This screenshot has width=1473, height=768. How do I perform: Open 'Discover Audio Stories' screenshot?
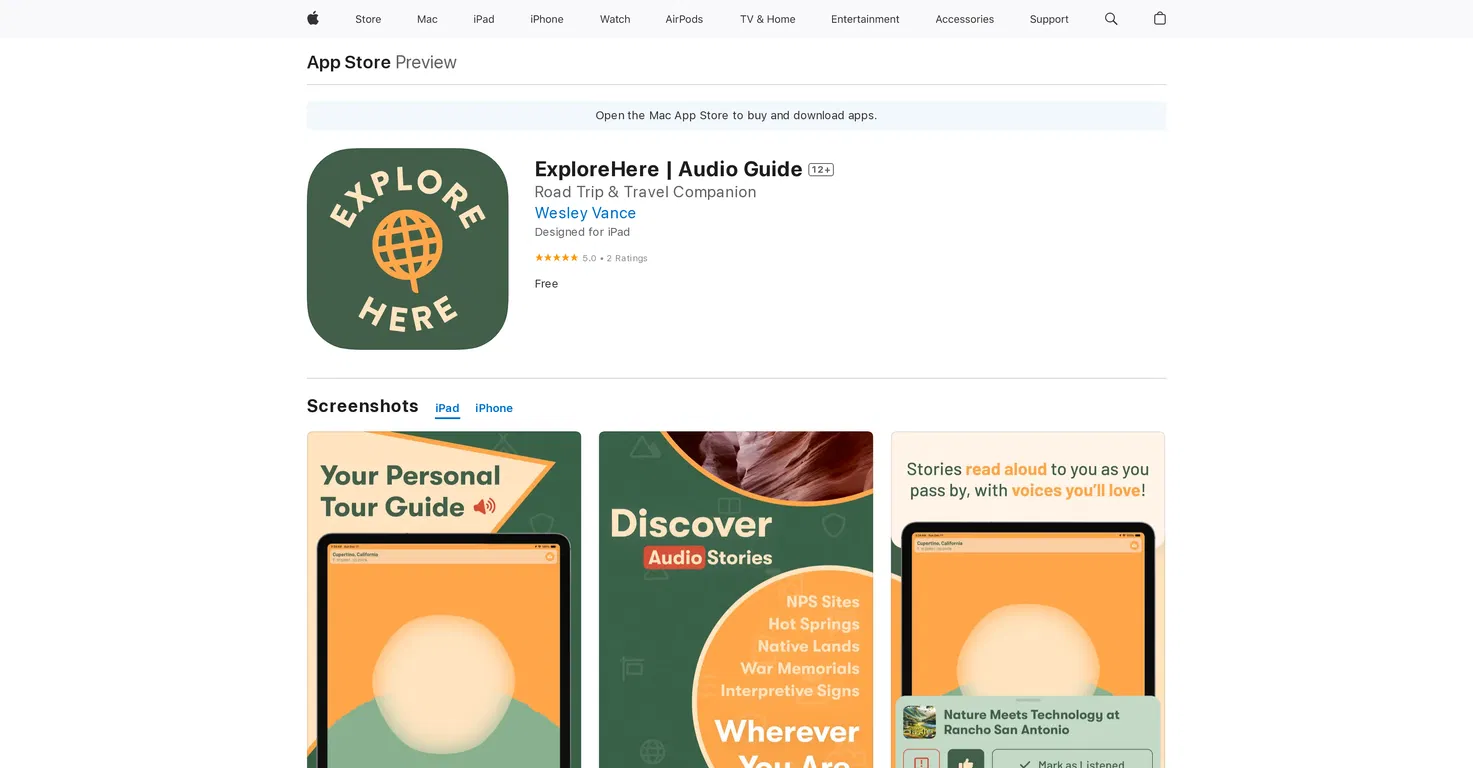[736, 600]
